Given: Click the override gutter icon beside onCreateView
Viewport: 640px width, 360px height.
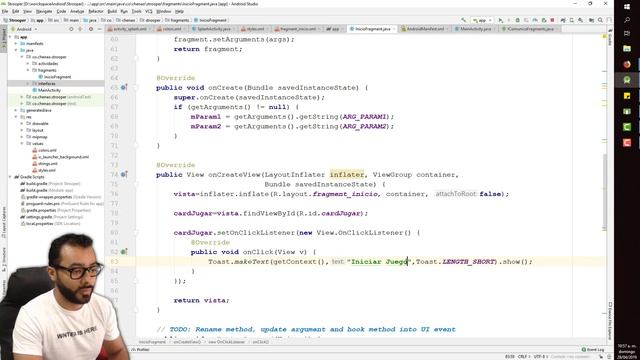Looking at the screenshot, I should (124, 174).
